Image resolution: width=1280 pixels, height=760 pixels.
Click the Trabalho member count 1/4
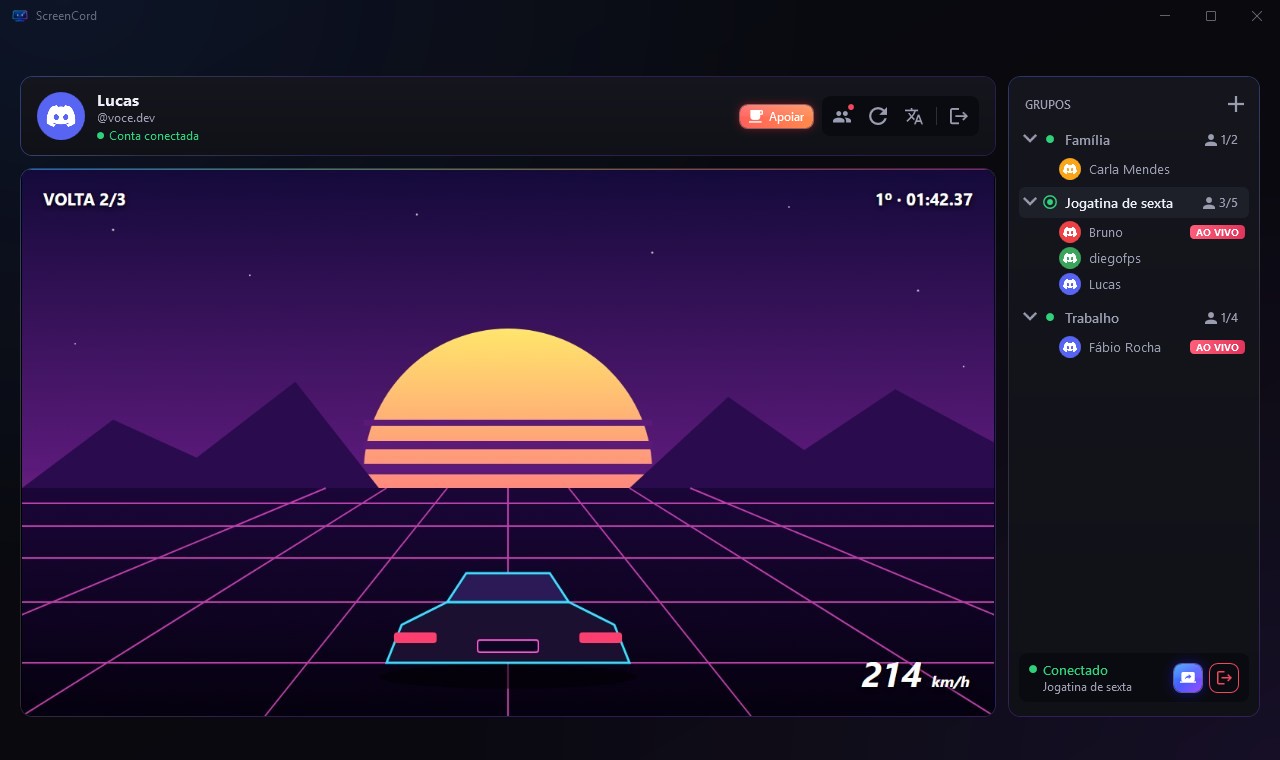[x=1221, y=318]
